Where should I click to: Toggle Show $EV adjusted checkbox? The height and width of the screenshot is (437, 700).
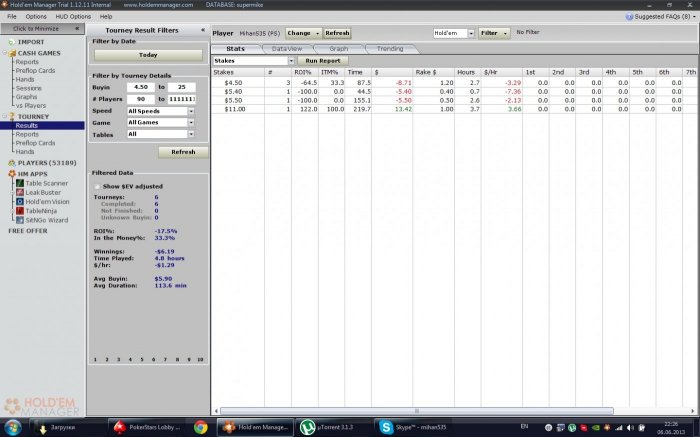(97, 187)
